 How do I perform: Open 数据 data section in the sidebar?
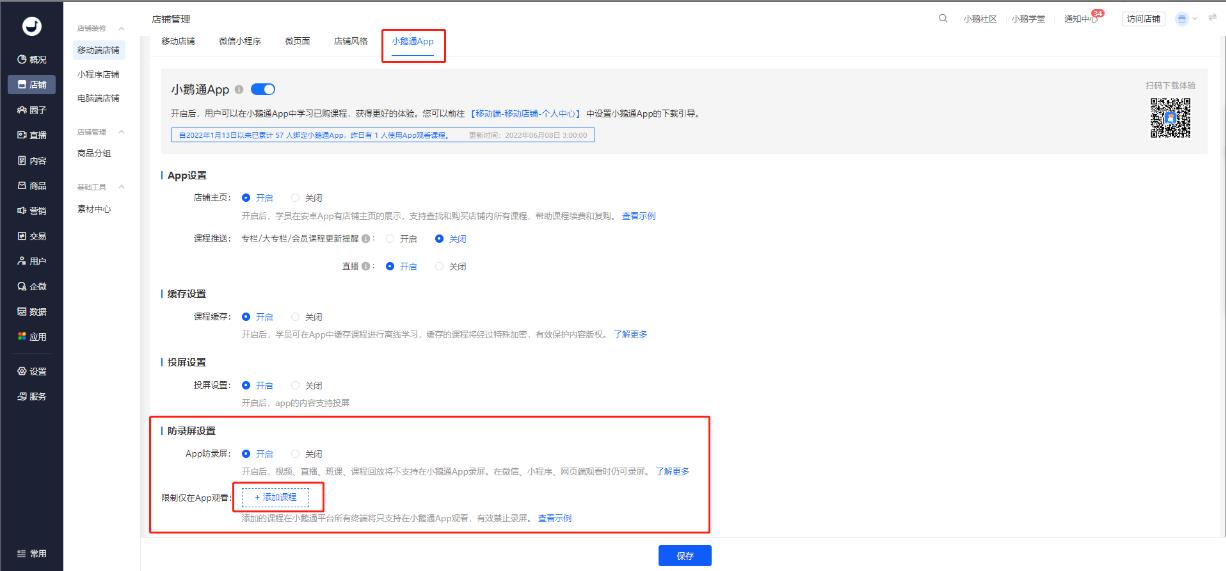(31, 311)
